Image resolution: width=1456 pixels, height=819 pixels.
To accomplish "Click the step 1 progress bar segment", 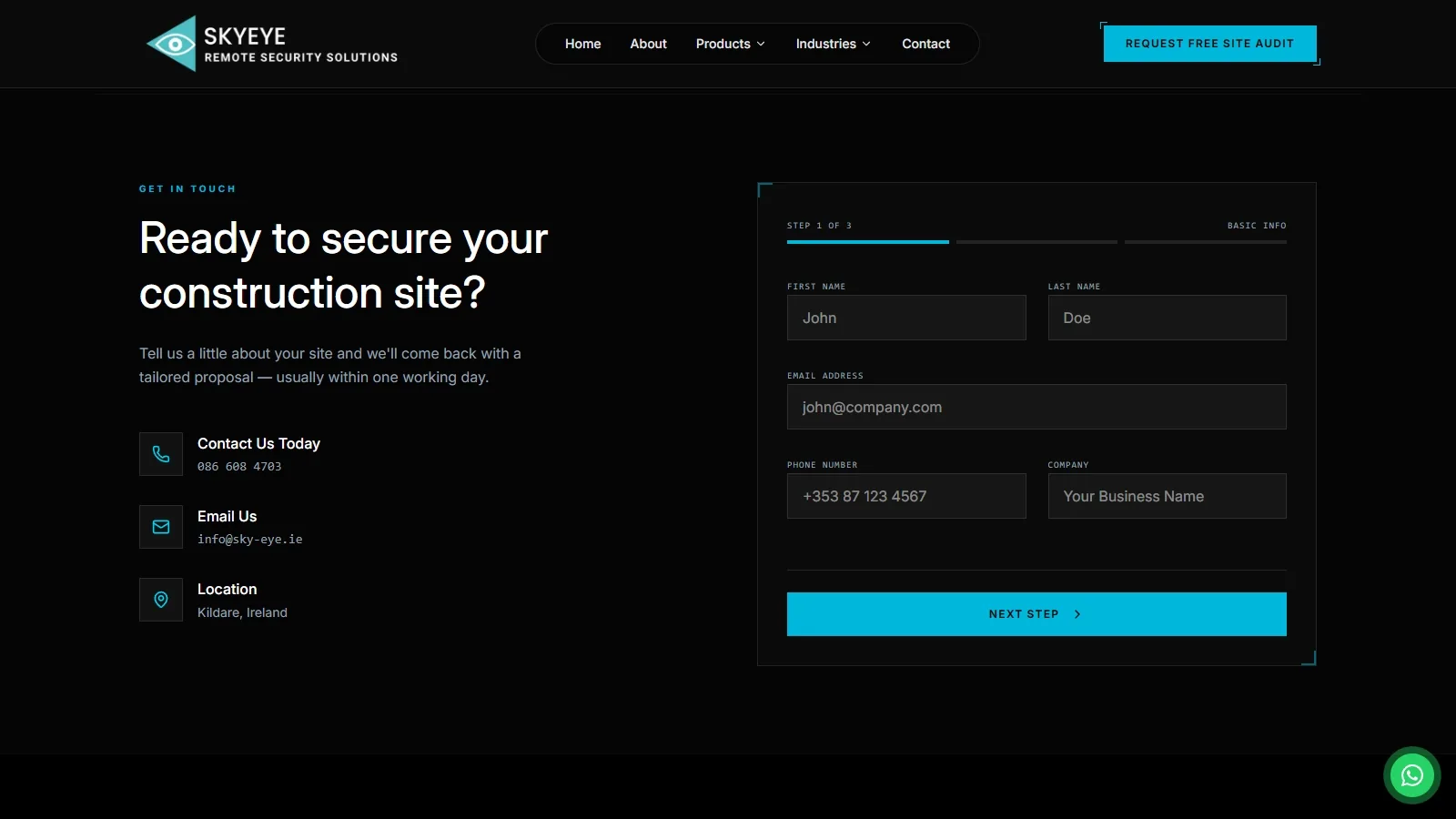I will point(868,242).
